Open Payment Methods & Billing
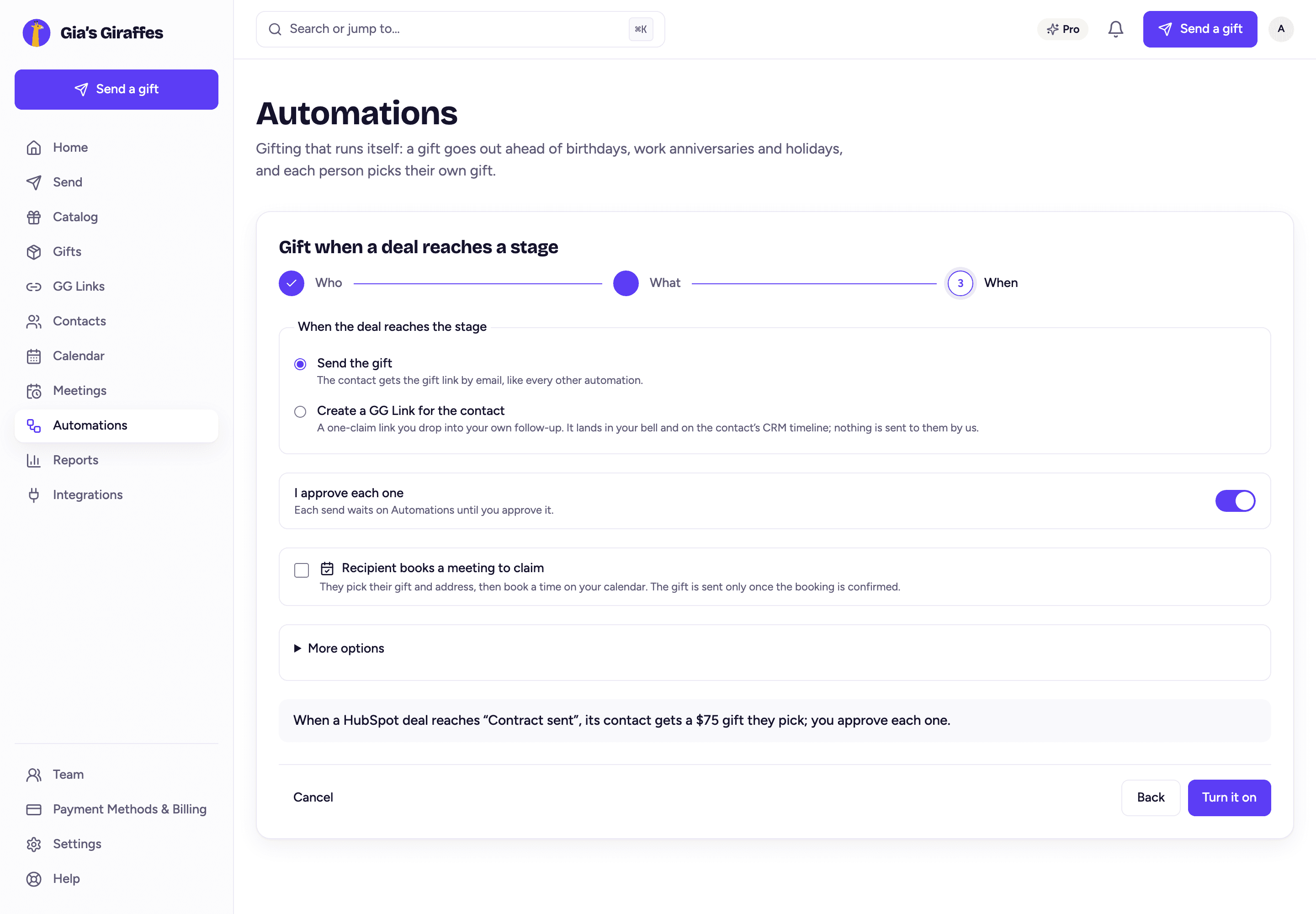This screenshot has width=1316, height=914. pos(116,809)
